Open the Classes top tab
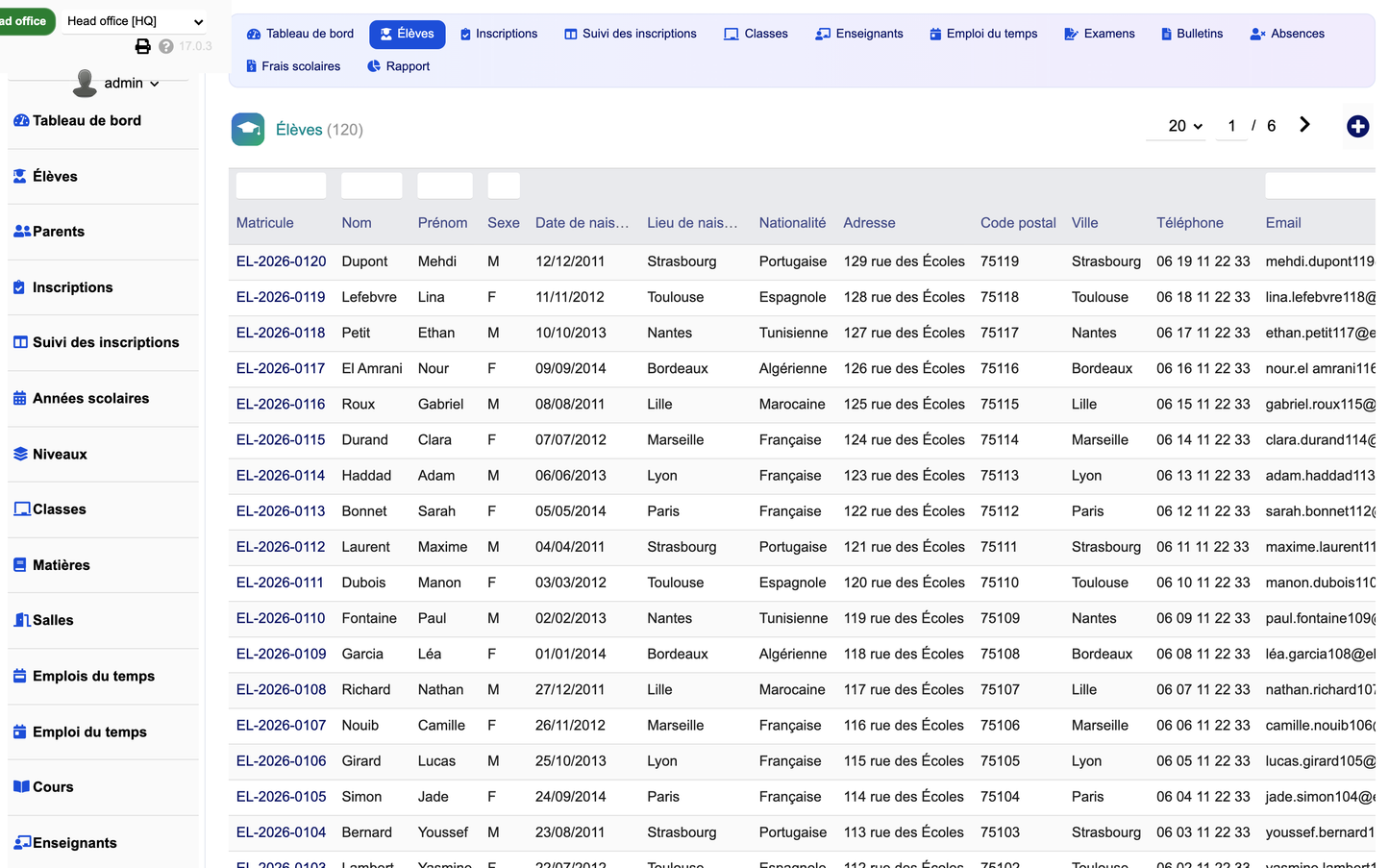The height and width of the screenshot is (868, 1389). [x=756, y=34]
